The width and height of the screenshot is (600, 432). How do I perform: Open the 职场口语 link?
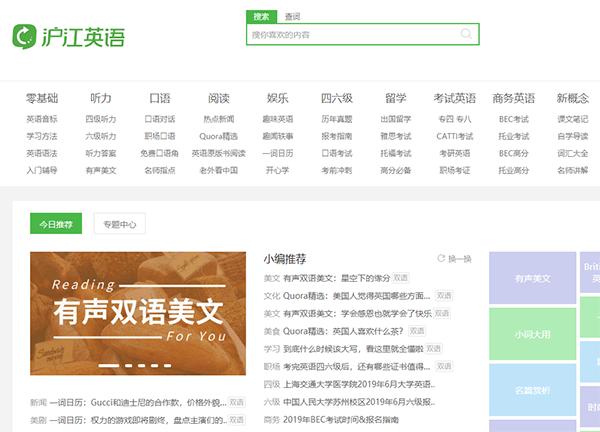click(x=160, y=136)
